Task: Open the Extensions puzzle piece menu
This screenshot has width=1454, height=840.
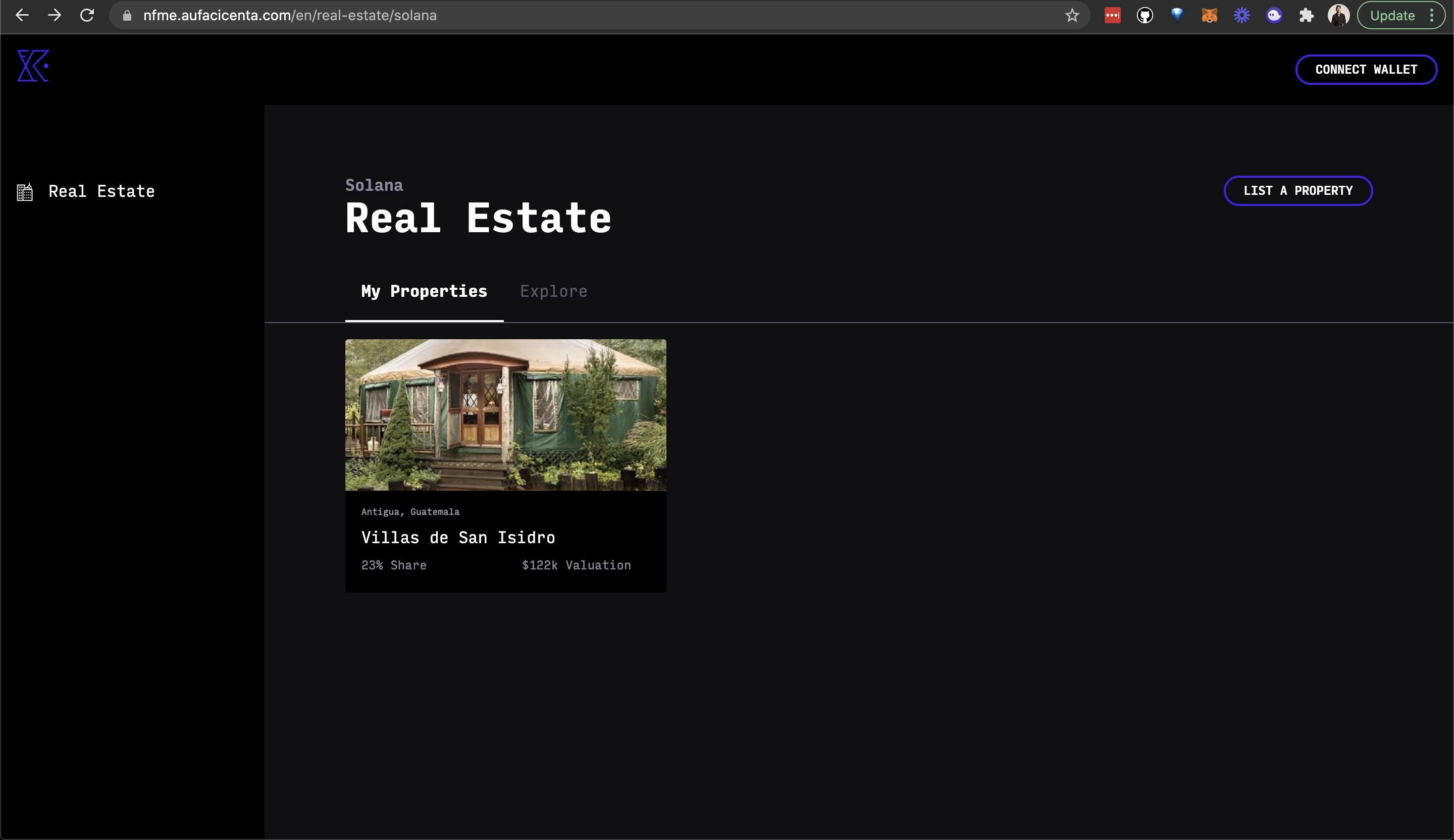Action: [x=1306, y=16]
